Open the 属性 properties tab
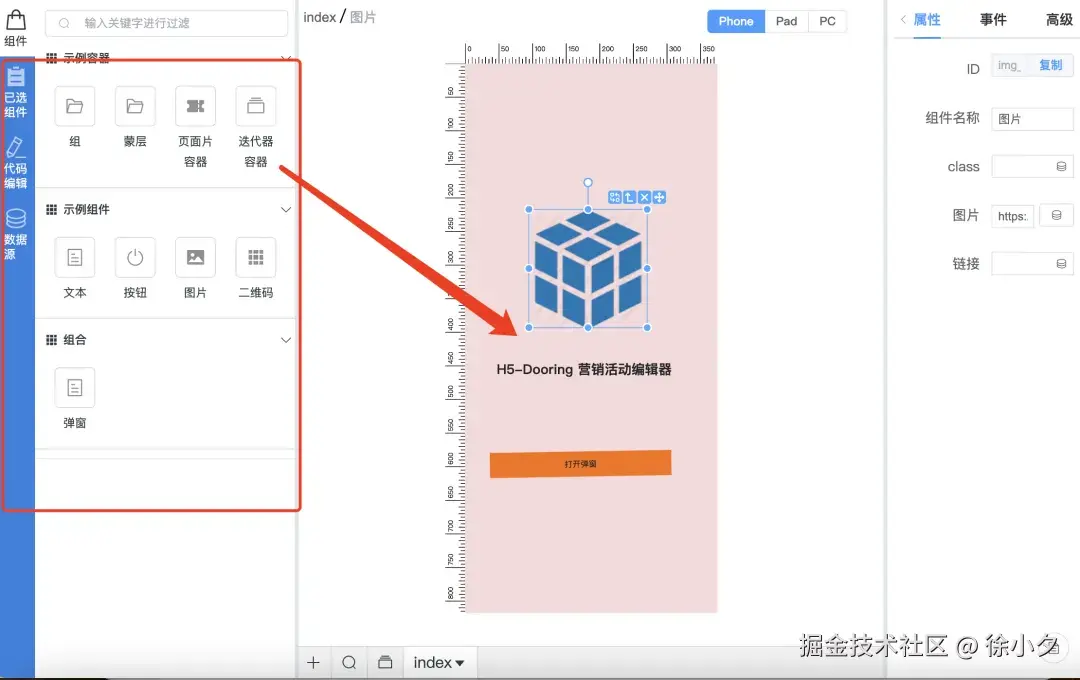 [926, 20]
